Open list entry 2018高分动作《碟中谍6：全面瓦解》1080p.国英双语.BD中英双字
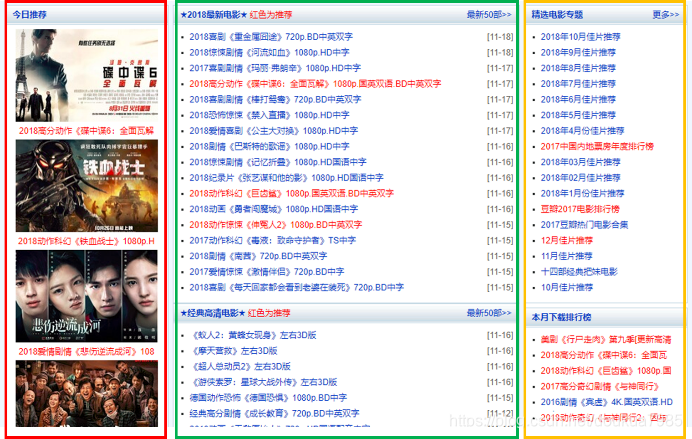The image size is (692, 439). coord(315,84)
